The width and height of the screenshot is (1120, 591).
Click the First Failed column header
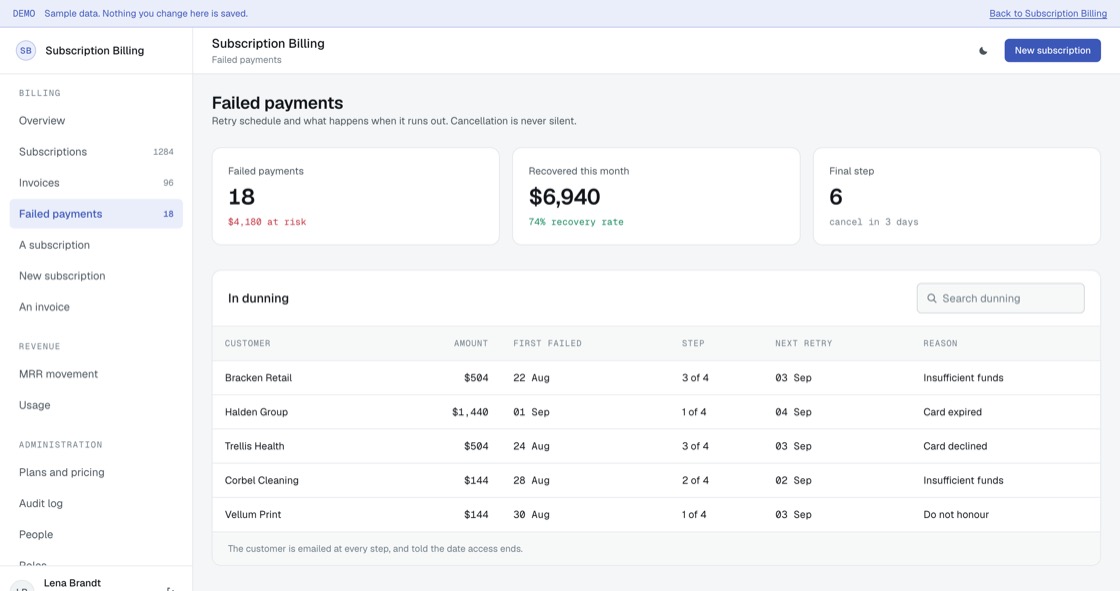[x=547, y=344]
